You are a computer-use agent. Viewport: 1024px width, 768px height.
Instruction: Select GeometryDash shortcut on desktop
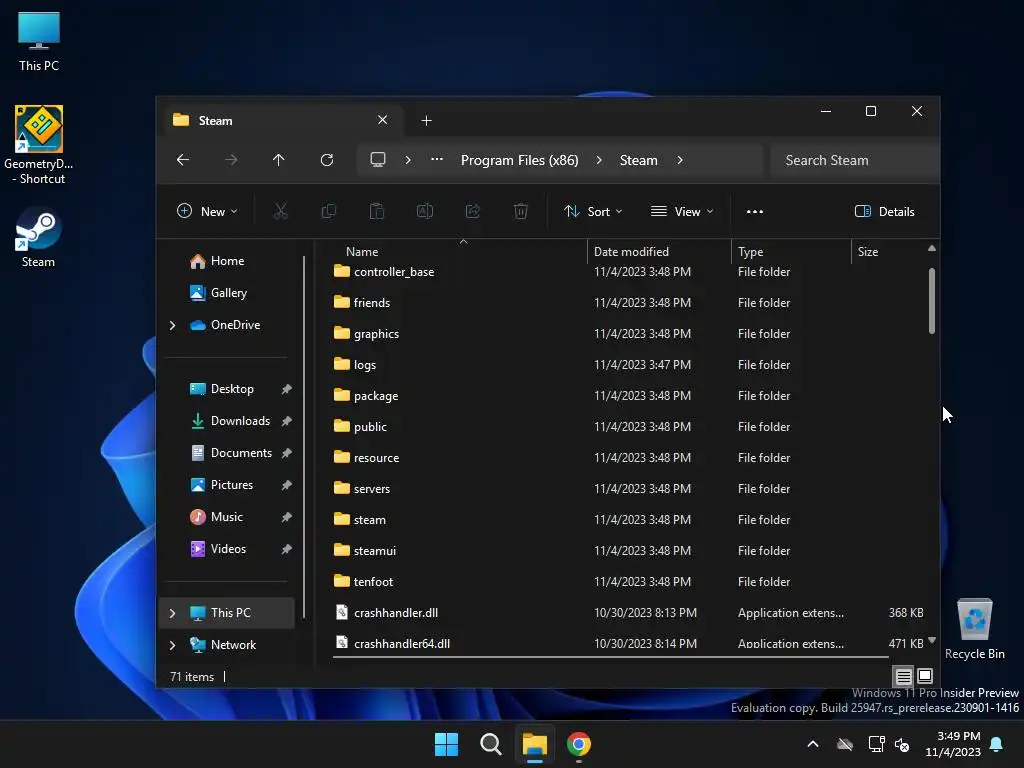pos(39,145)
